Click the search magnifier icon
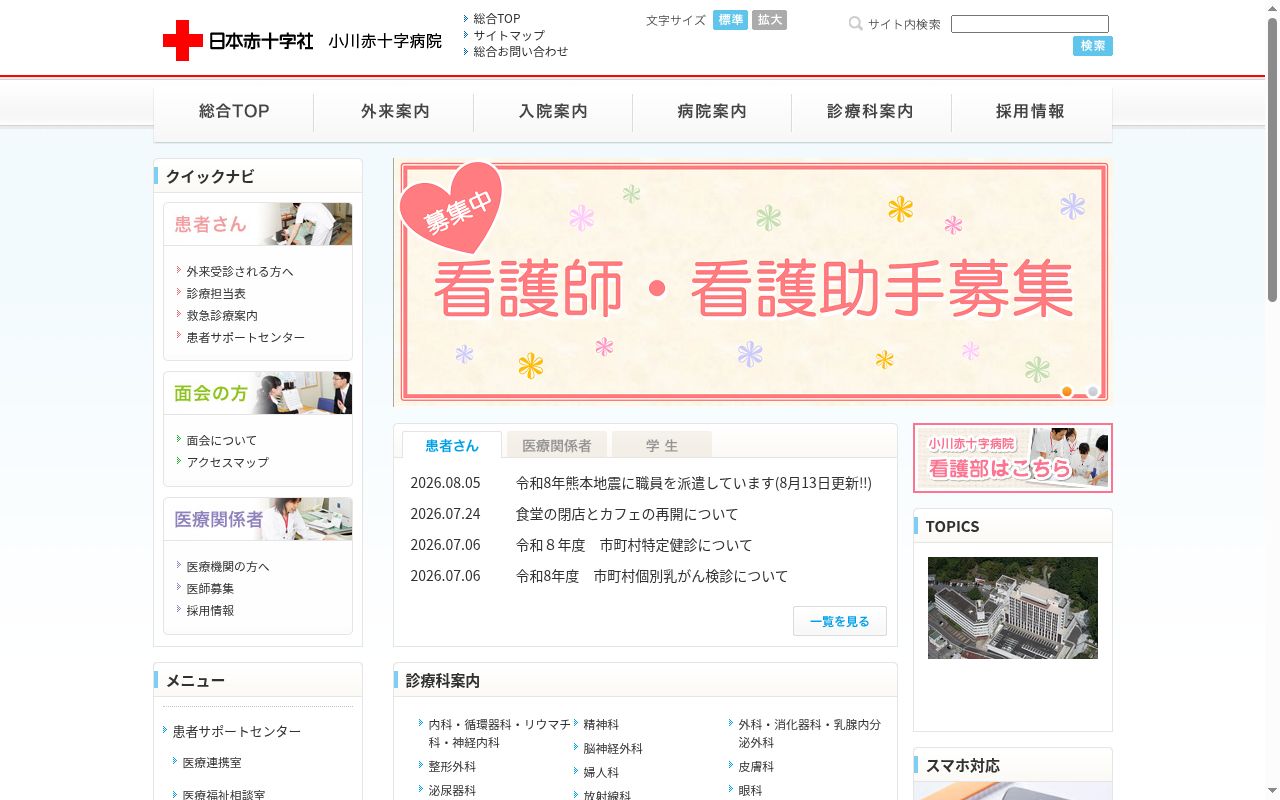This screenshot has width=1280, height=800. 855,24
